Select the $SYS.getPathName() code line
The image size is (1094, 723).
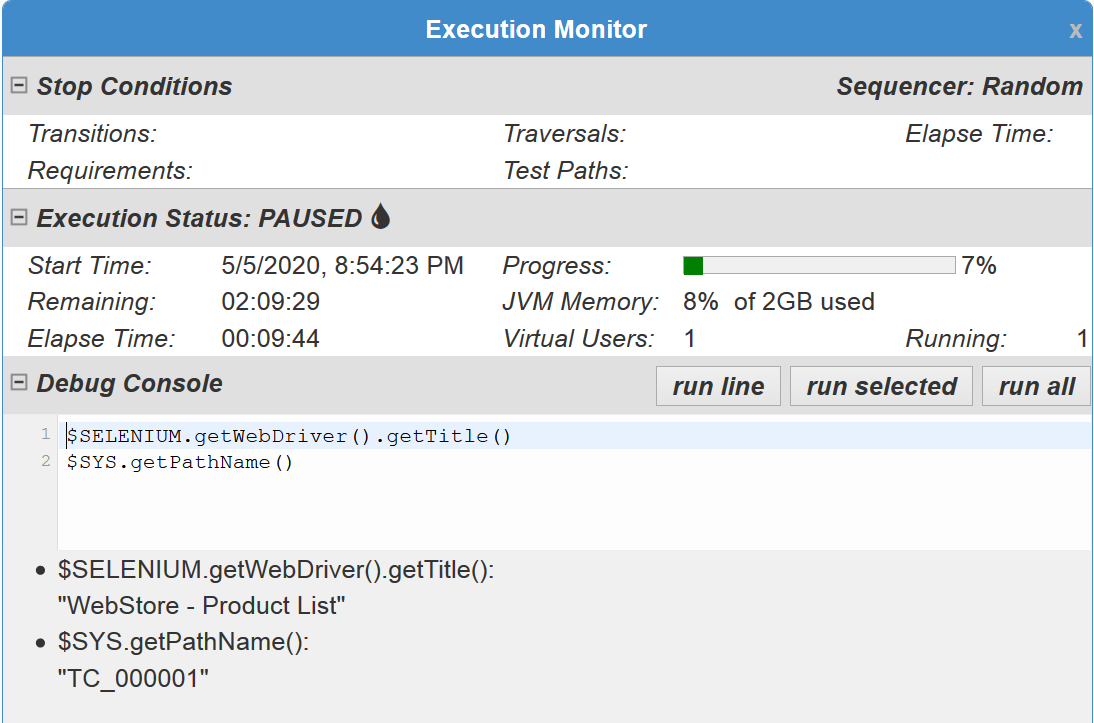tap(180, 462)
